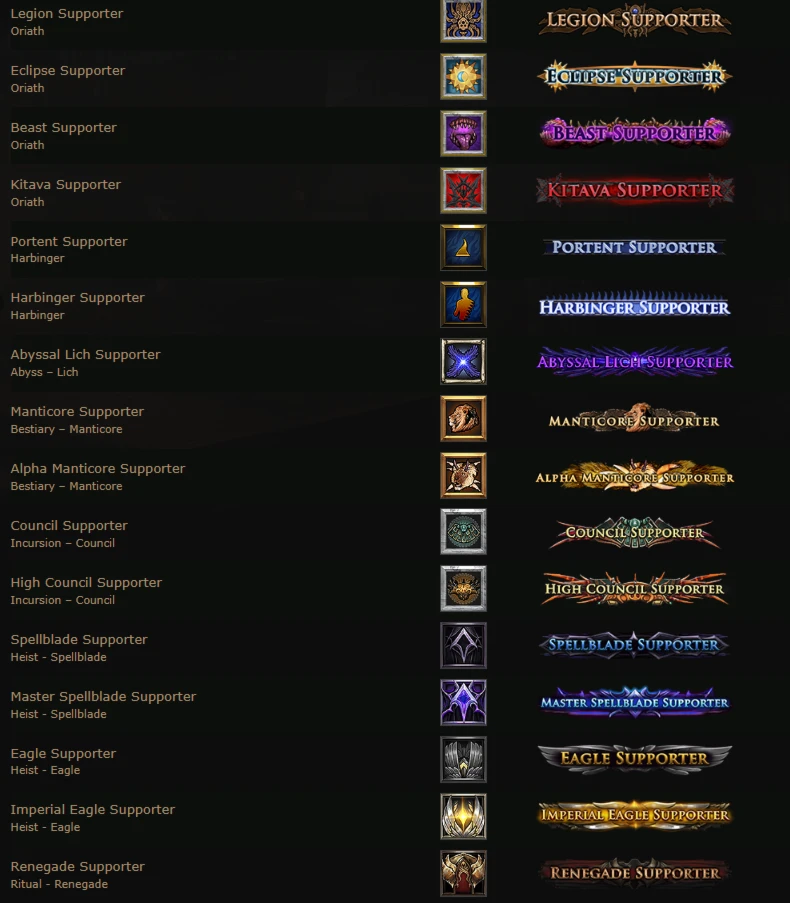Choose the Spellblade Supporter blue banner
Viewport: 790px width, 903px height.
635,644
